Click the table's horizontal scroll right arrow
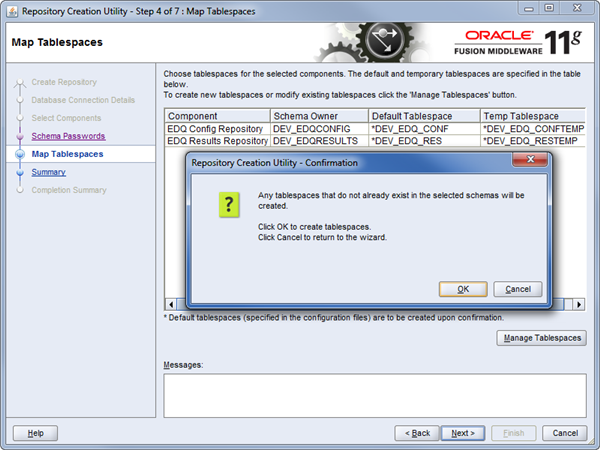The image size is (600, 450). pyautogui.click(x=579, y=305)
